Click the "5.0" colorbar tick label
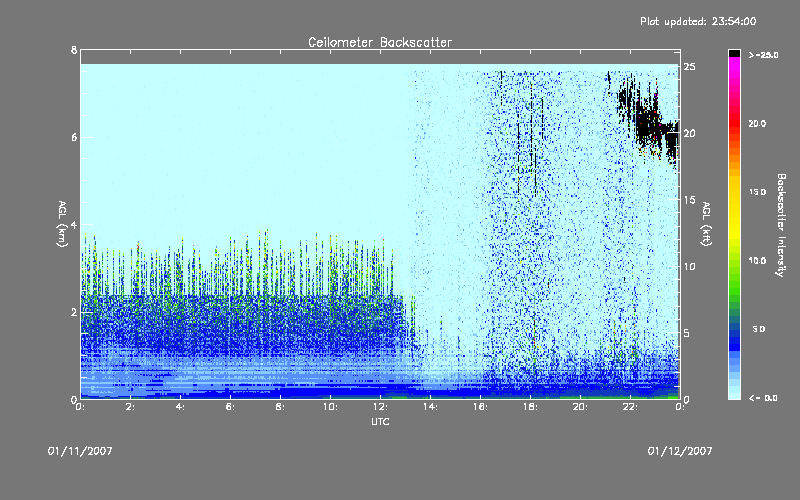 pos(759,329)
